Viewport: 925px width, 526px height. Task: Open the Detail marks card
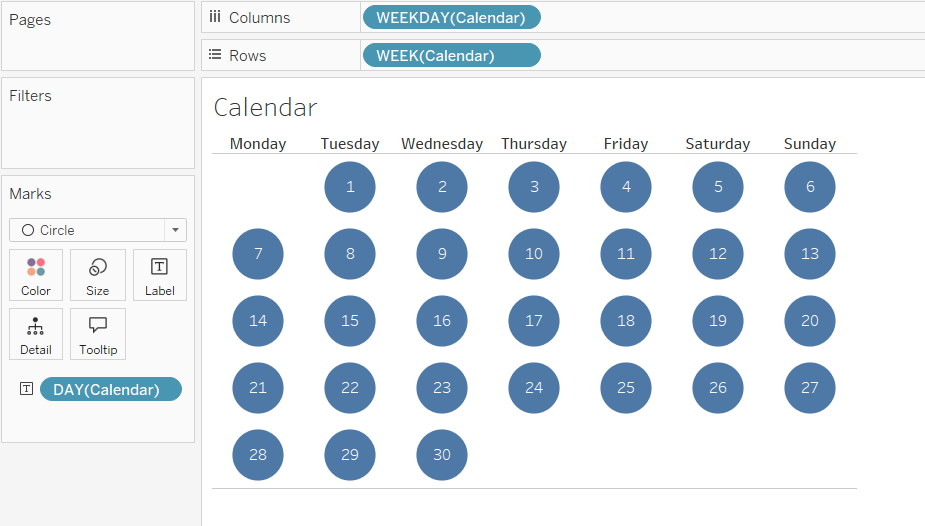pyautogui.click(x=36, y=334)
